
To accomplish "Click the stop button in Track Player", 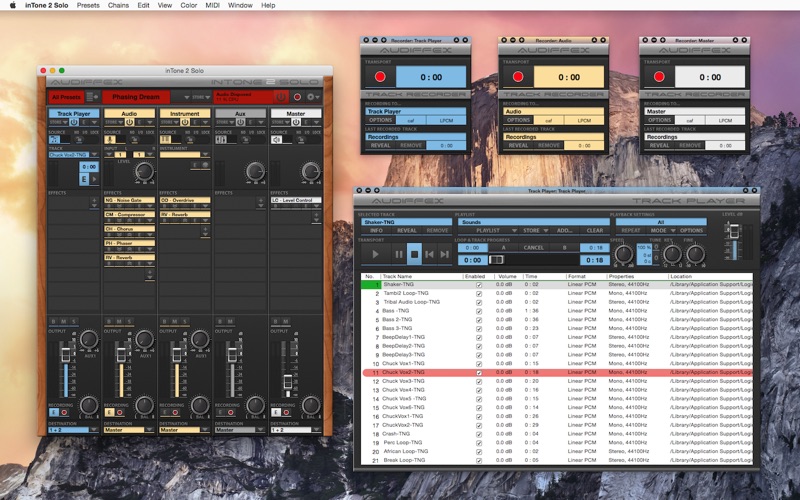I will click(414, 255).
